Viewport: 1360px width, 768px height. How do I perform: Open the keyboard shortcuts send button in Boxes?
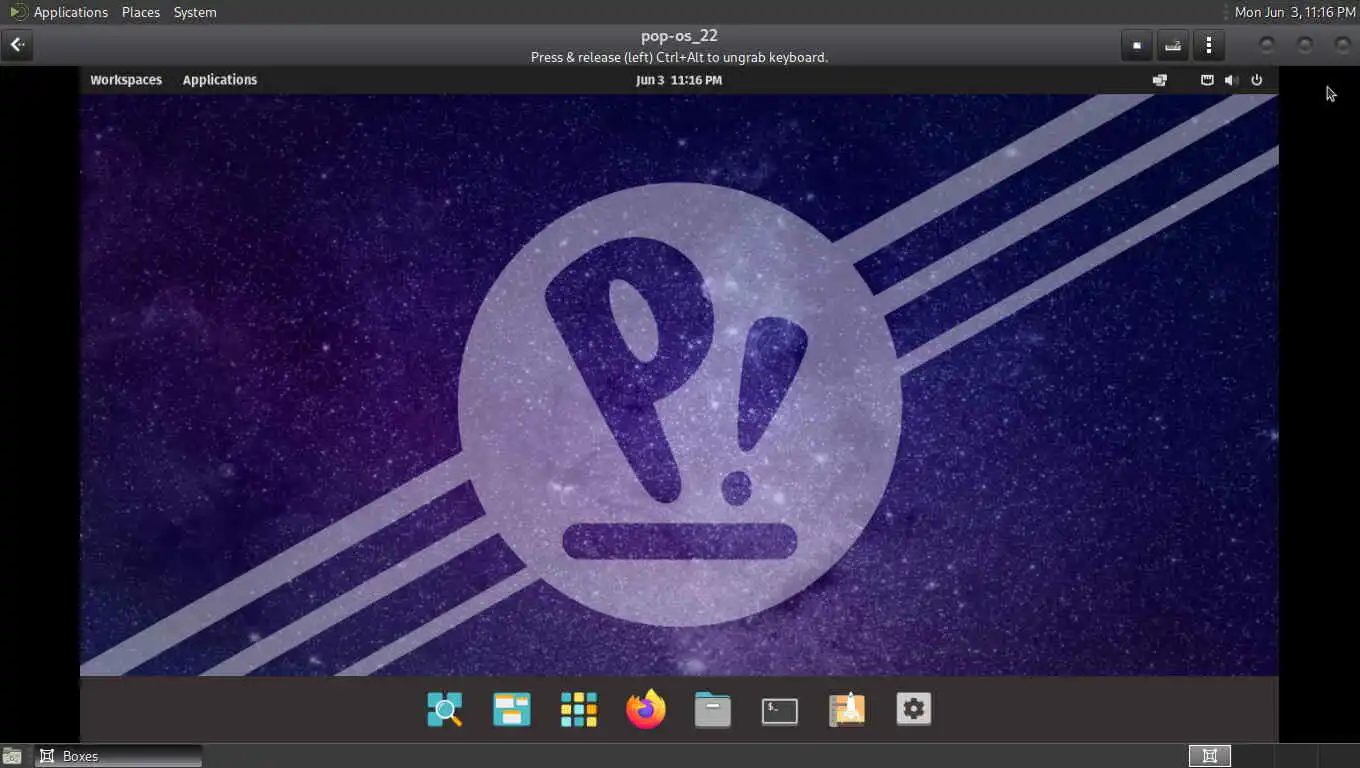click(x=1173, y=45)
